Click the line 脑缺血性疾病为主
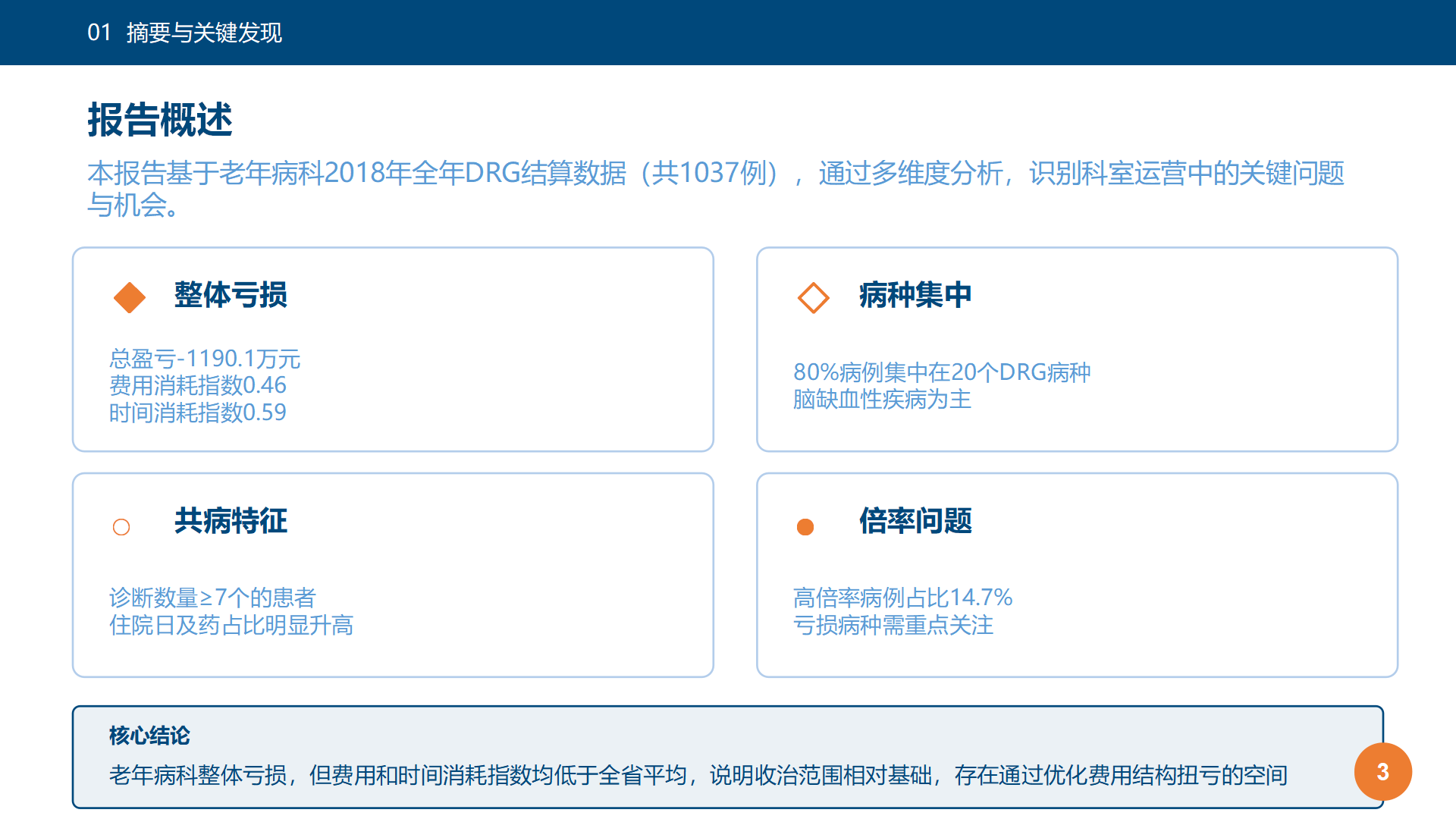Image resolution: width=1456 pixels, height=819 pixels. pos(882,399)
